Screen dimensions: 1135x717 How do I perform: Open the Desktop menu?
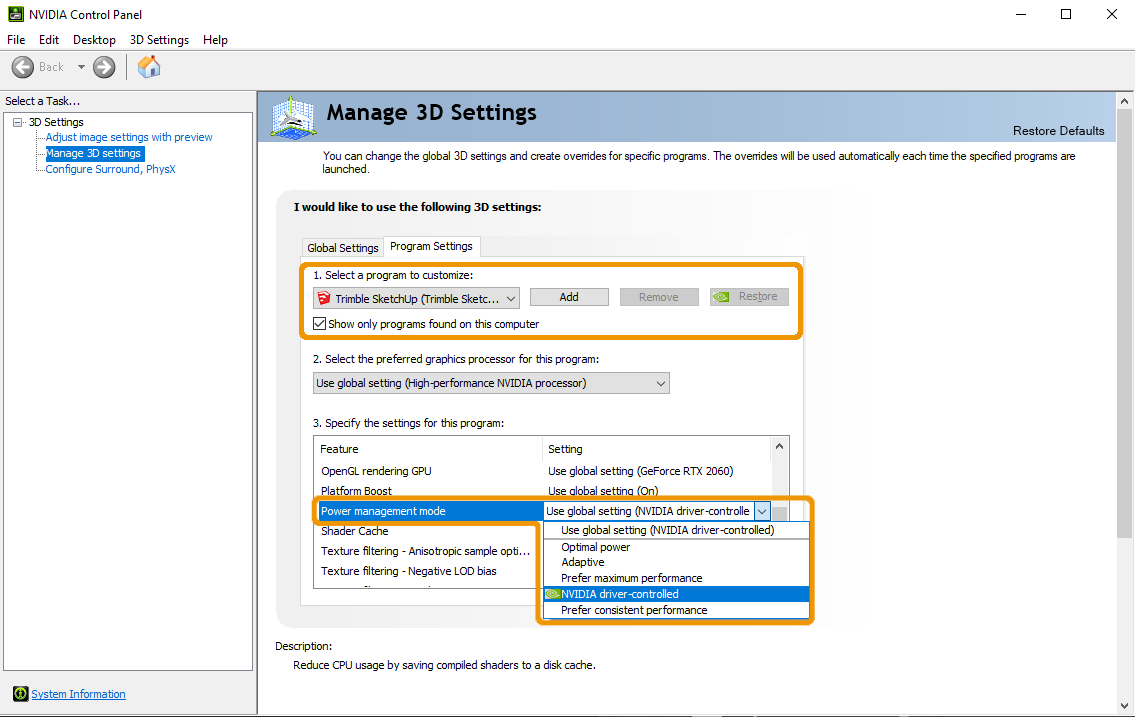tap(94, 40)
